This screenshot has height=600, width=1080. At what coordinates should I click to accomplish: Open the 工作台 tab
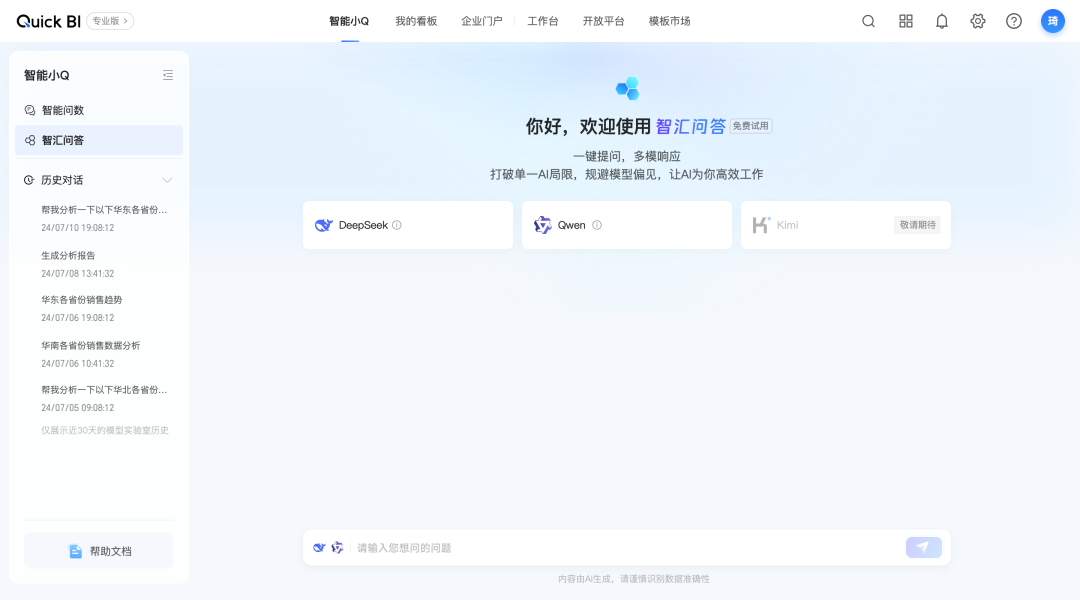(x=543, y=21)
